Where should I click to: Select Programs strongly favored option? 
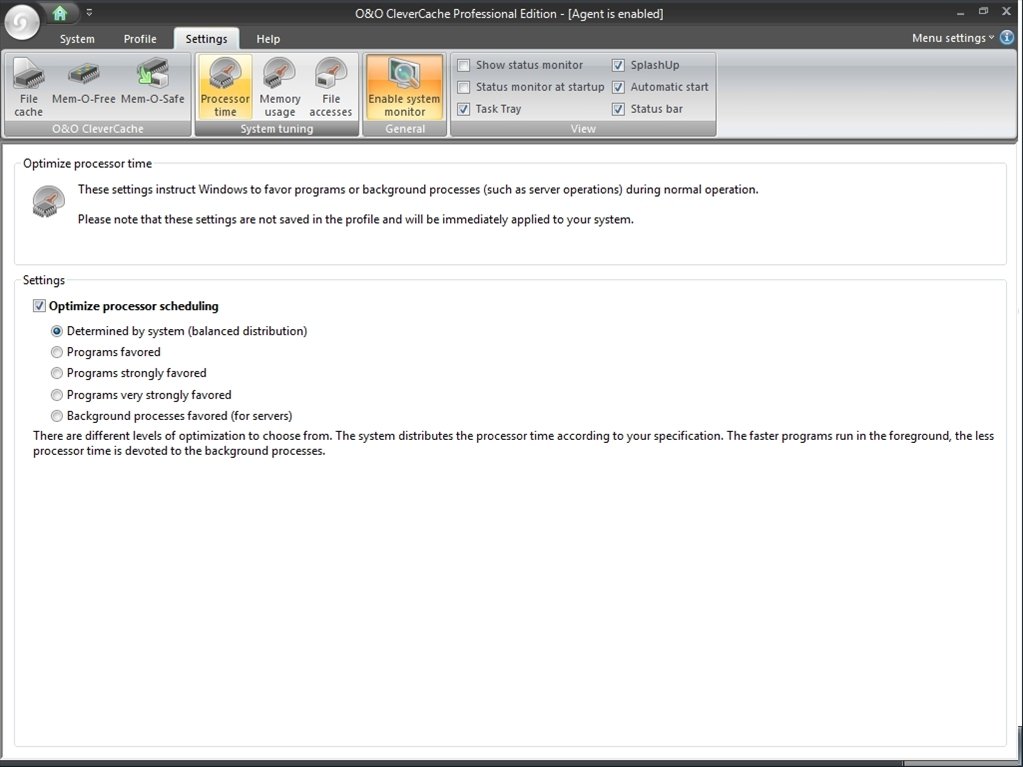[x=57, y=373]
